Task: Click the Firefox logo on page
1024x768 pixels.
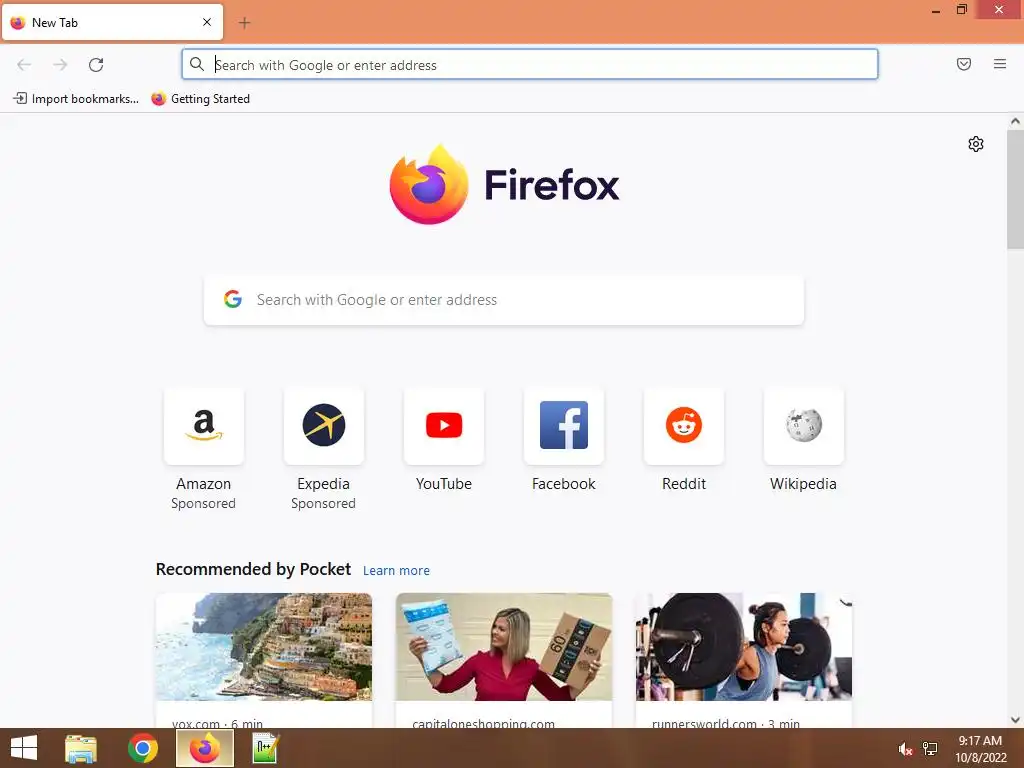Action: (x=504, y=184)
